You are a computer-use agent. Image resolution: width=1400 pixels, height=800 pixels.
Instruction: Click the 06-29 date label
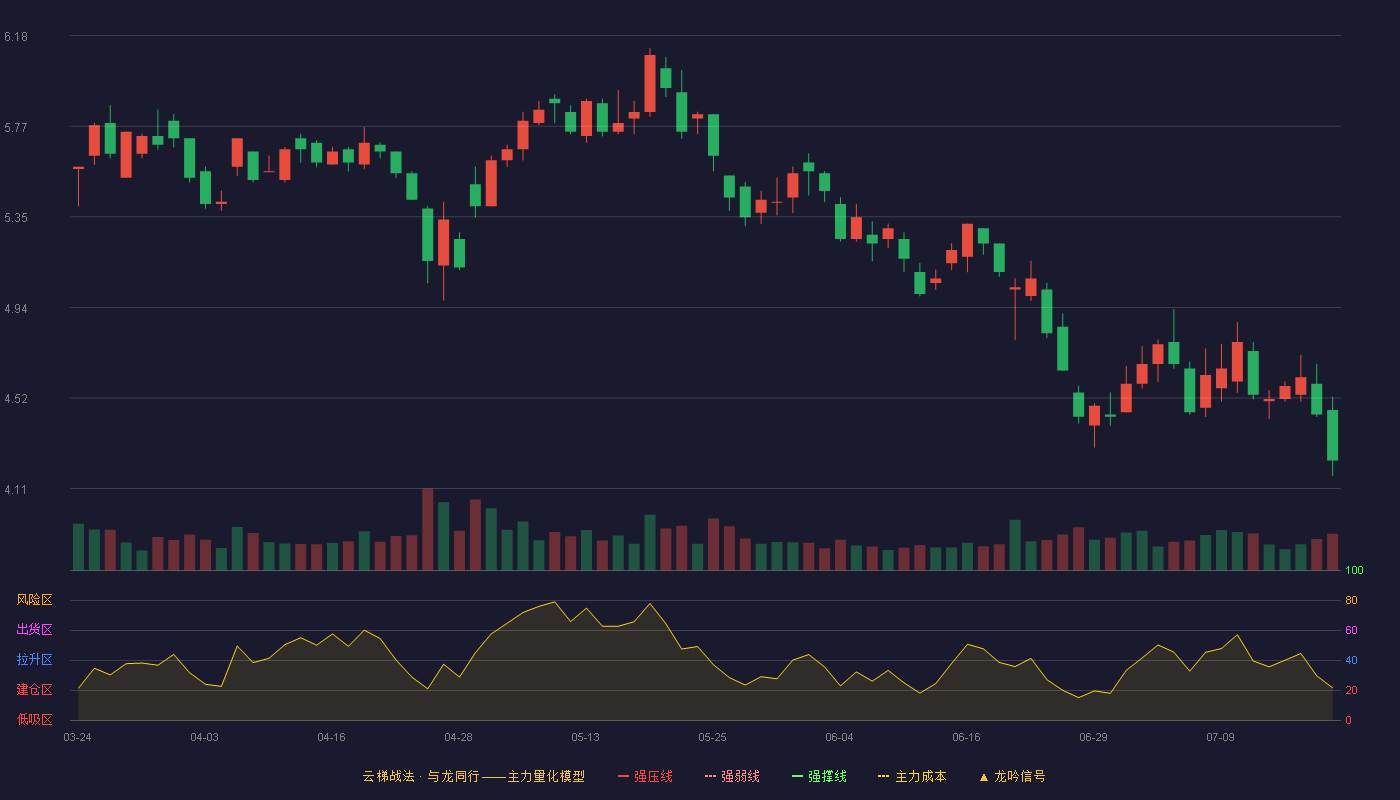click(x=1093, y=737)
